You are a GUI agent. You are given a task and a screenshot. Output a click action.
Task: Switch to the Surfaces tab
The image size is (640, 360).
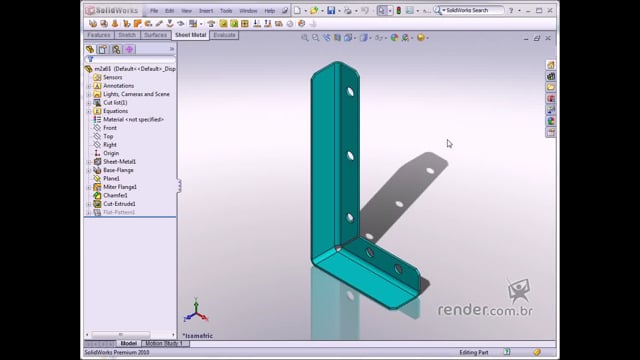point(156,35)
